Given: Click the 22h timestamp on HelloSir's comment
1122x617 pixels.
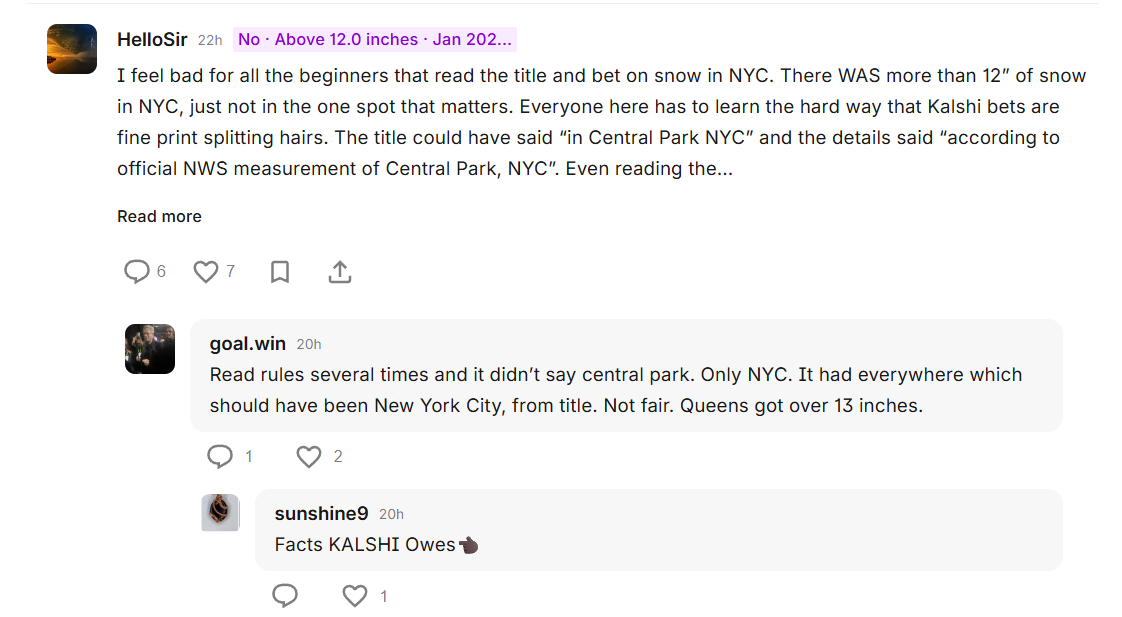Looking at the screenshot, I should pyautogui.click(x=208, y=39).
